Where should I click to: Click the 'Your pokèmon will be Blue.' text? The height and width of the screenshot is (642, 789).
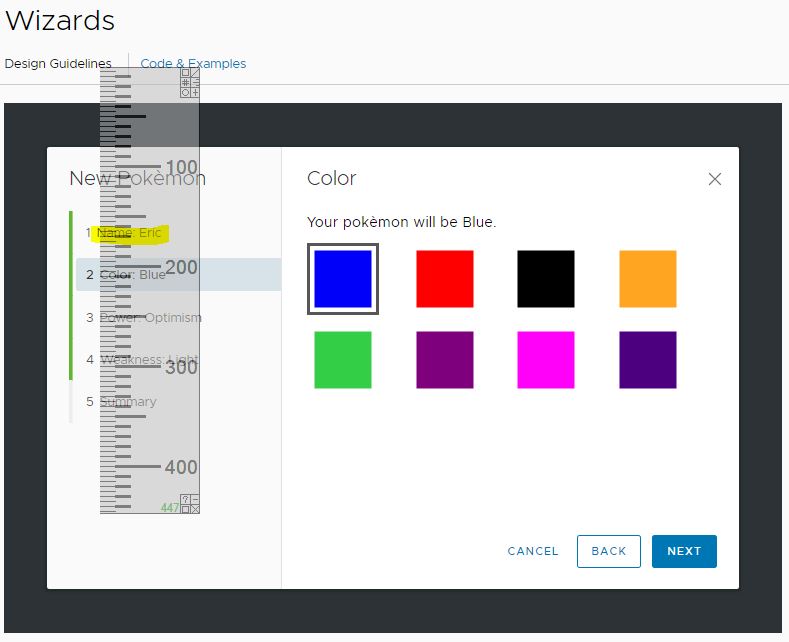click(402, 222)
